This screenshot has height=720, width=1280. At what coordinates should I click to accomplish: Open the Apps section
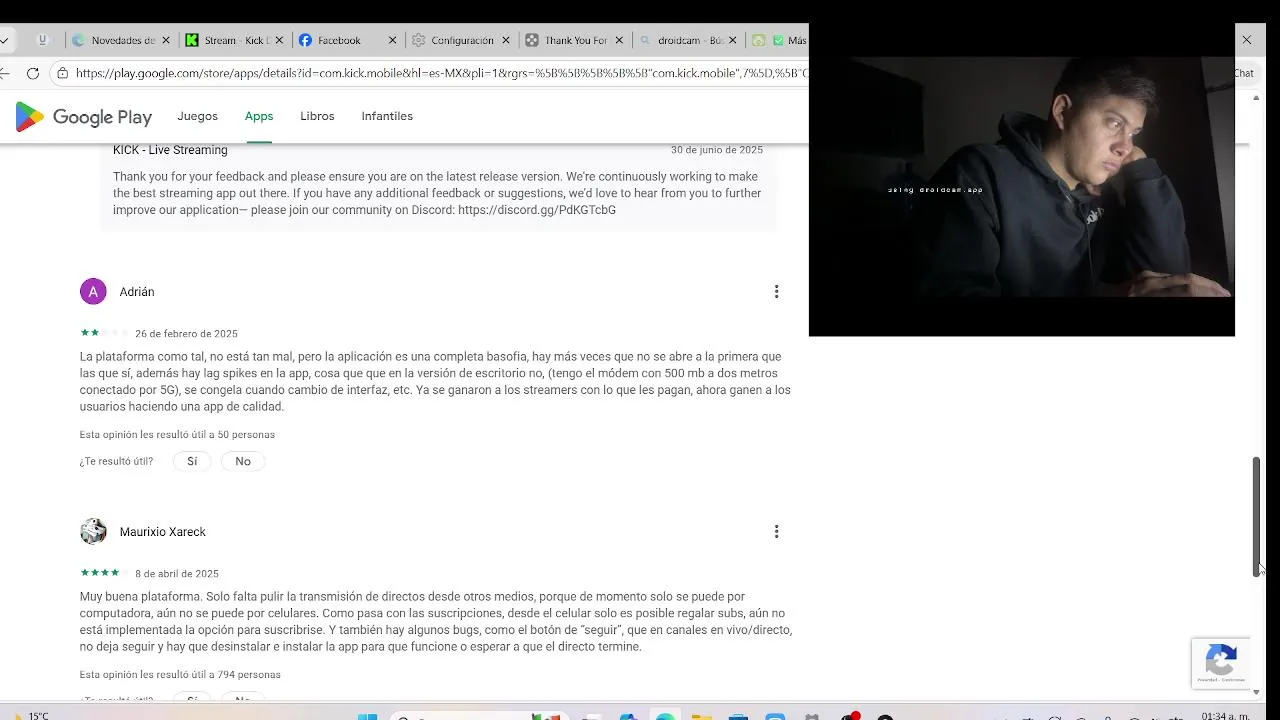click(259, 116)
